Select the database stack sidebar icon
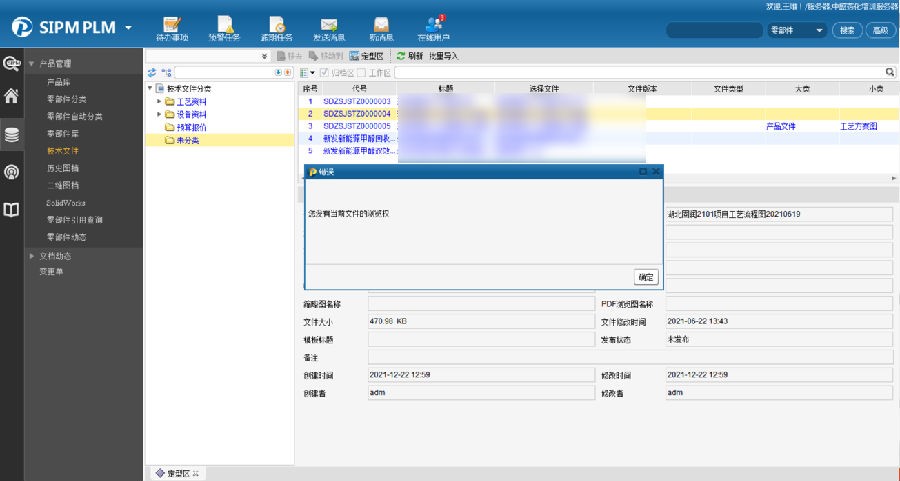900x481 pixels. click(x=12, y=134)
